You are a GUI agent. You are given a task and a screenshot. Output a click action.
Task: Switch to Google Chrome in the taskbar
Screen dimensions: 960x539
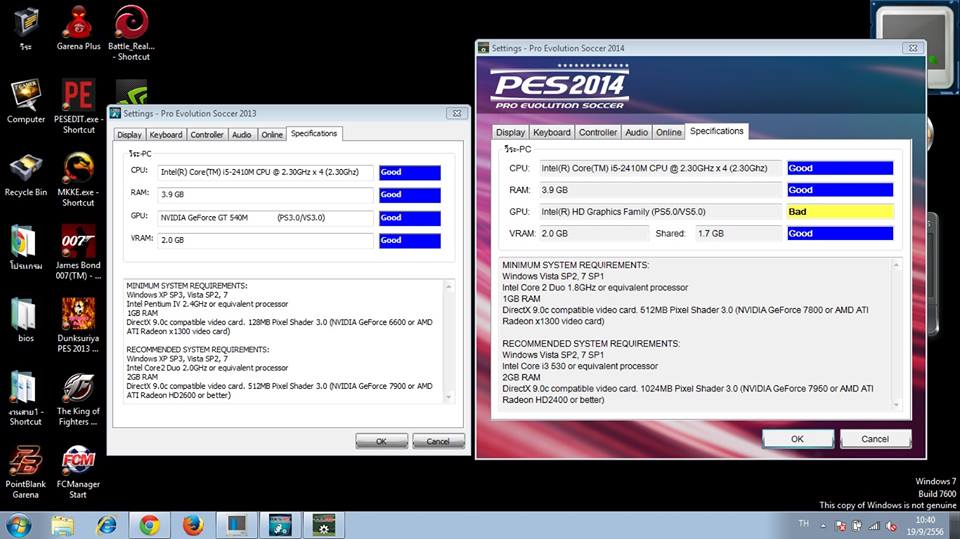(x=149, y=526)
